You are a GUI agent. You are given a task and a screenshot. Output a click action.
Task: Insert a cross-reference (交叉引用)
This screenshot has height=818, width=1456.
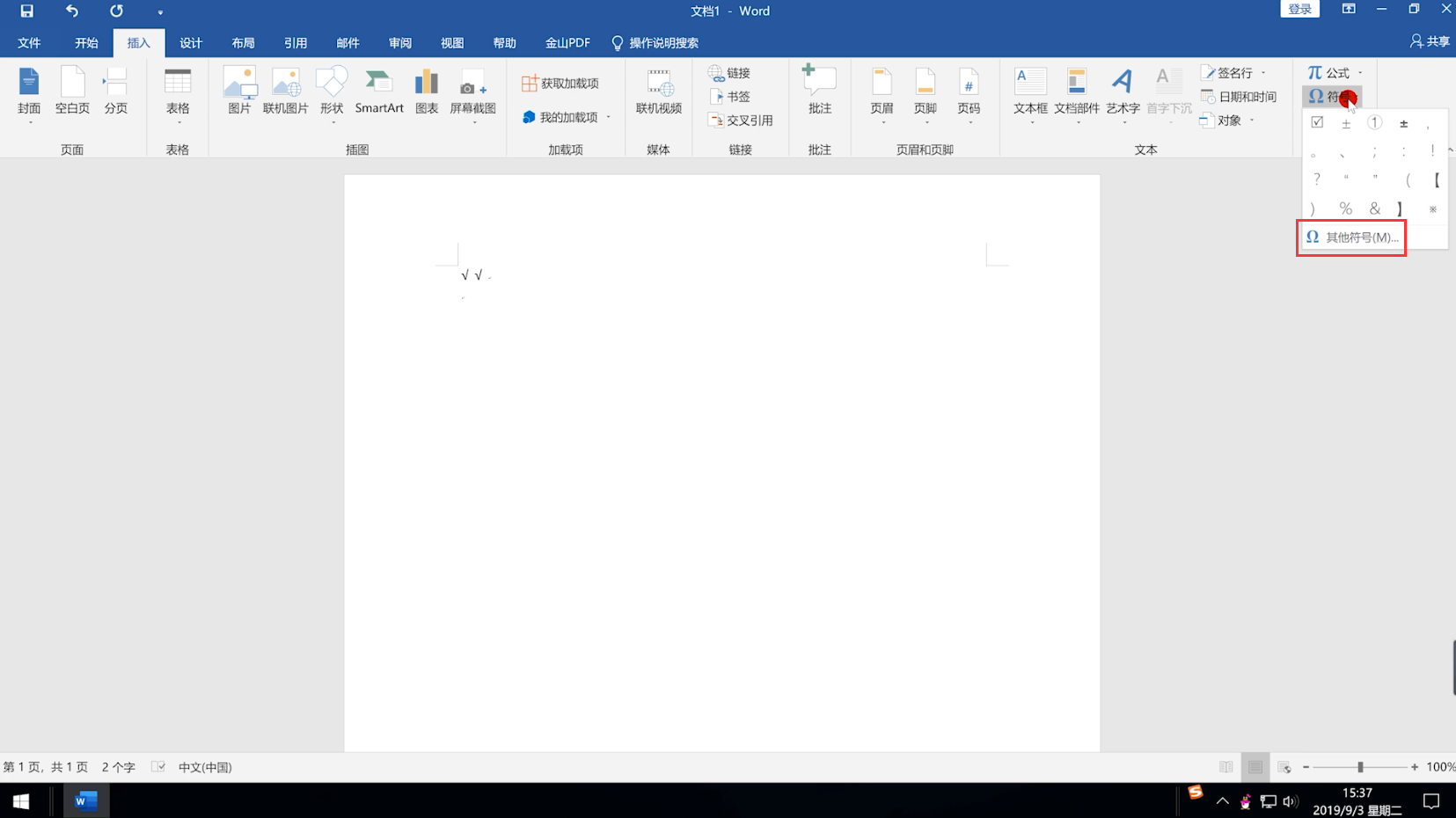pos(741,121)
